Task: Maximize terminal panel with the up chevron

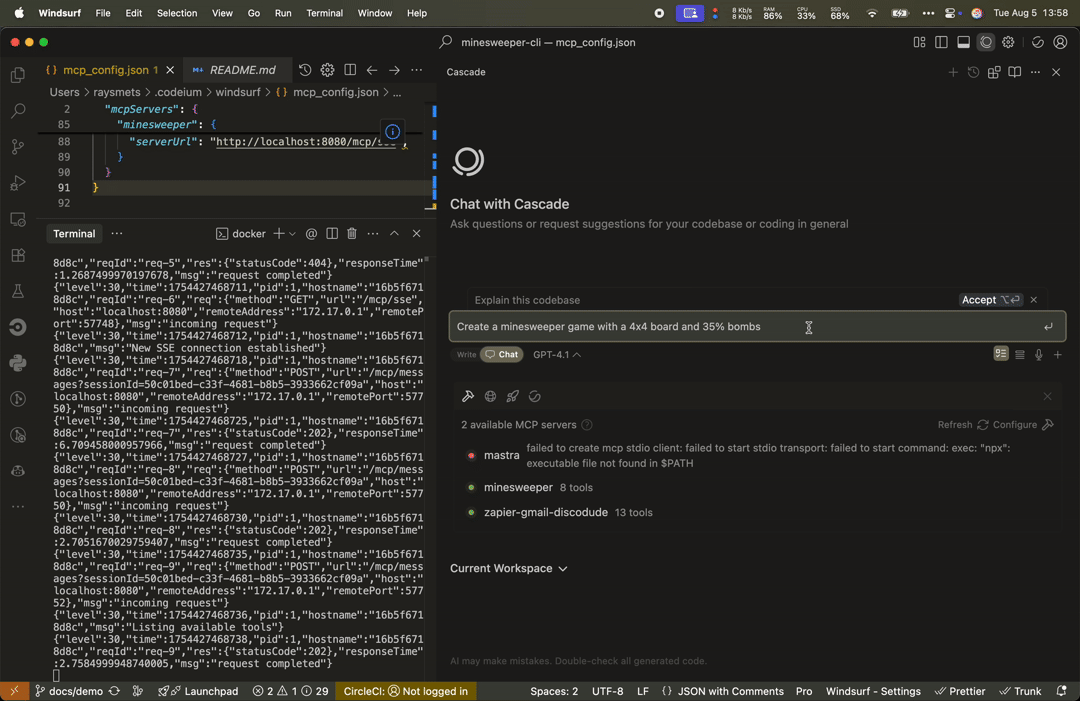Action: pyautogui.click(x=395, y=234)
